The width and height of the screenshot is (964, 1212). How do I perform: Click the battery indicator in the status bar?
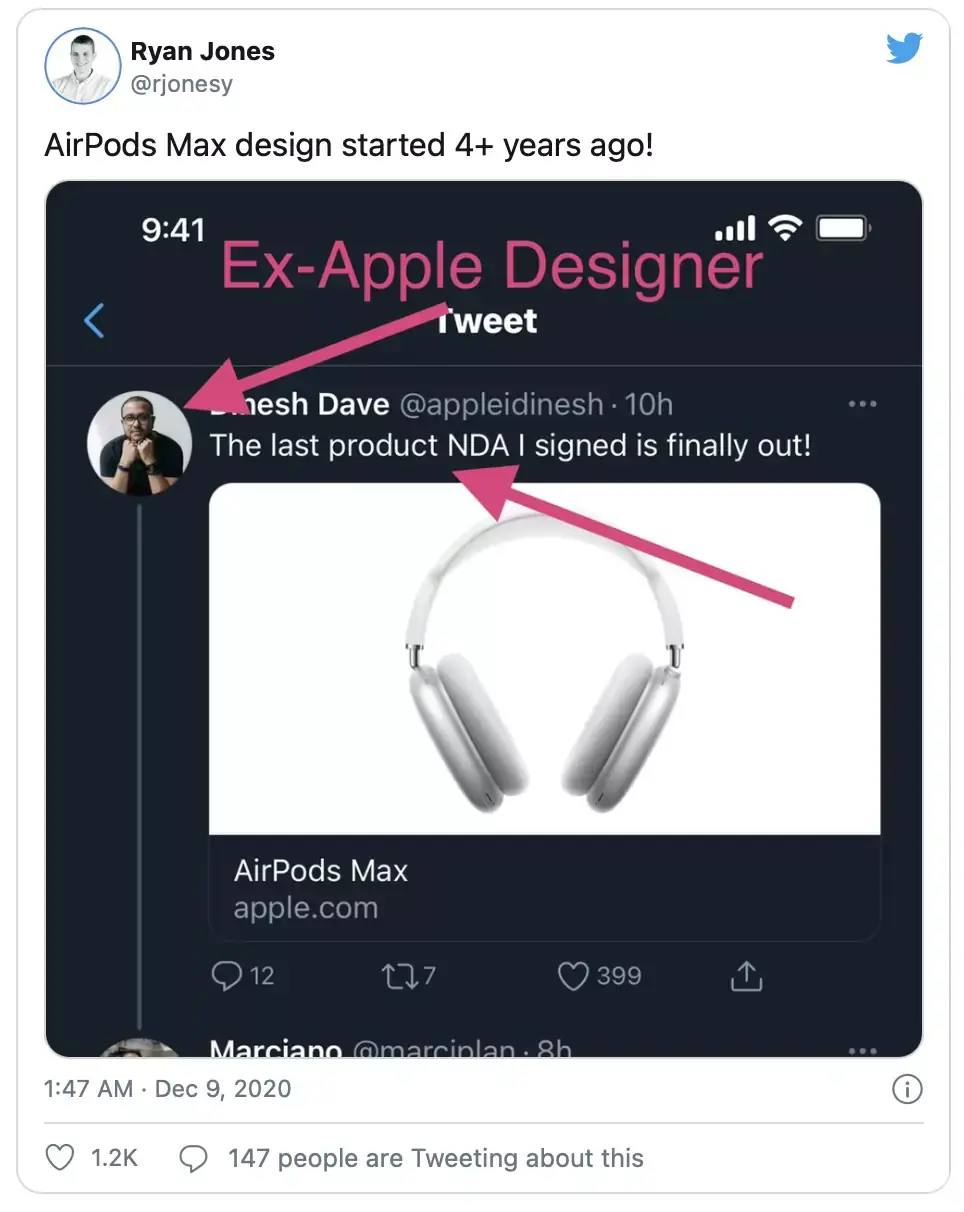tap(842, 228)
